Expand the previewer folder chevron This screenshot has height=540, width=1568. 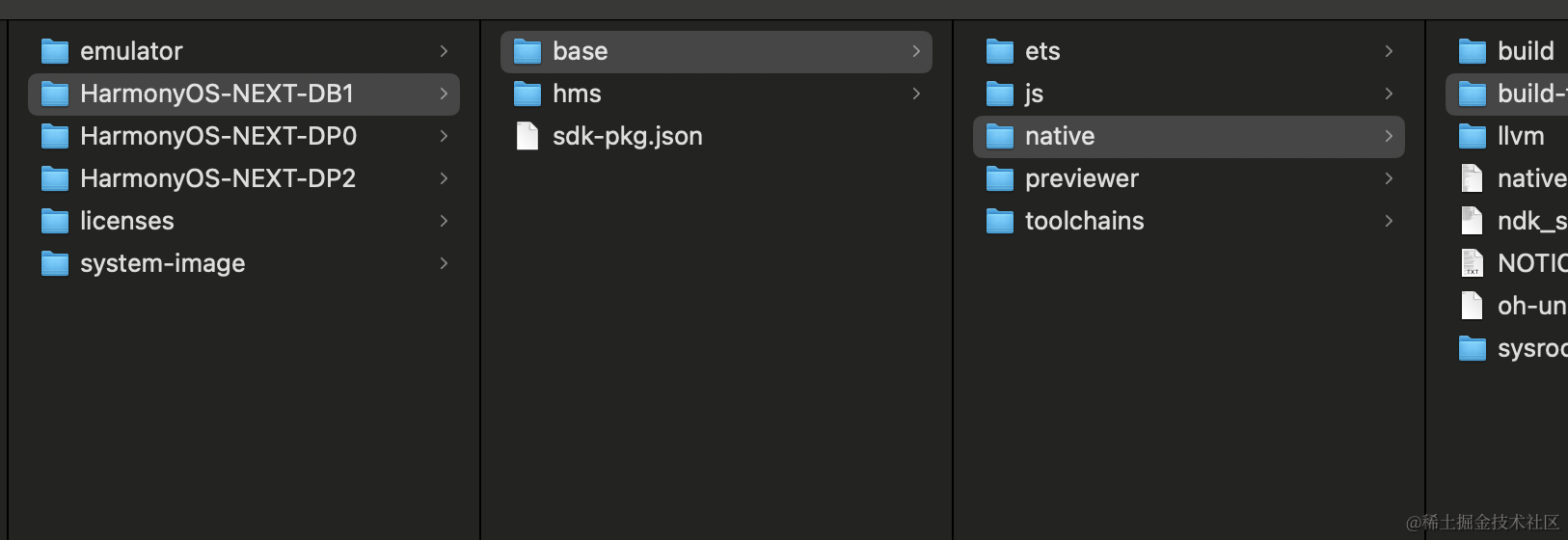pyautogui.click(x=1389, y=178)
